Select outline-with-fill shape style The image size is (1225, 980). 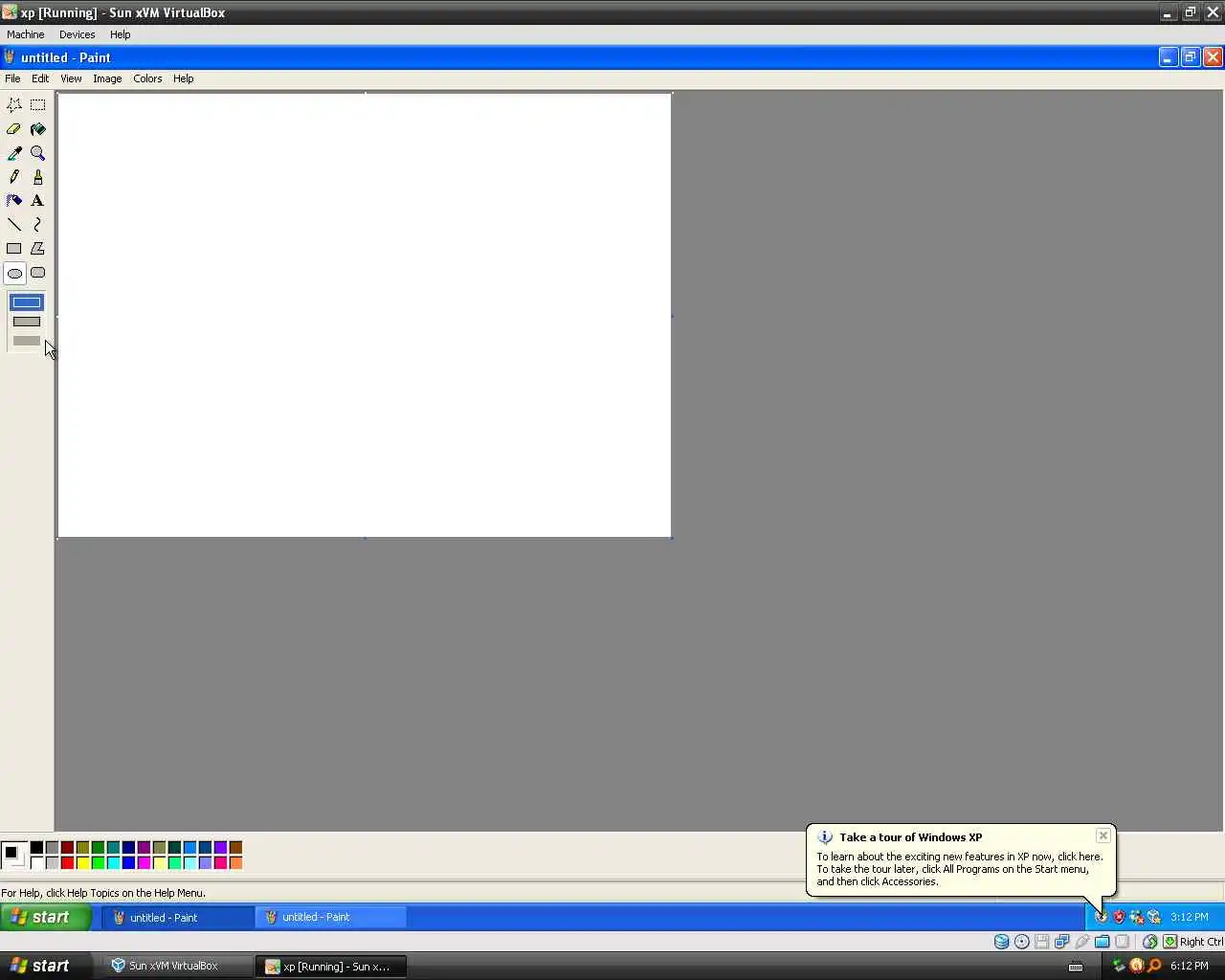pos(27,322)
